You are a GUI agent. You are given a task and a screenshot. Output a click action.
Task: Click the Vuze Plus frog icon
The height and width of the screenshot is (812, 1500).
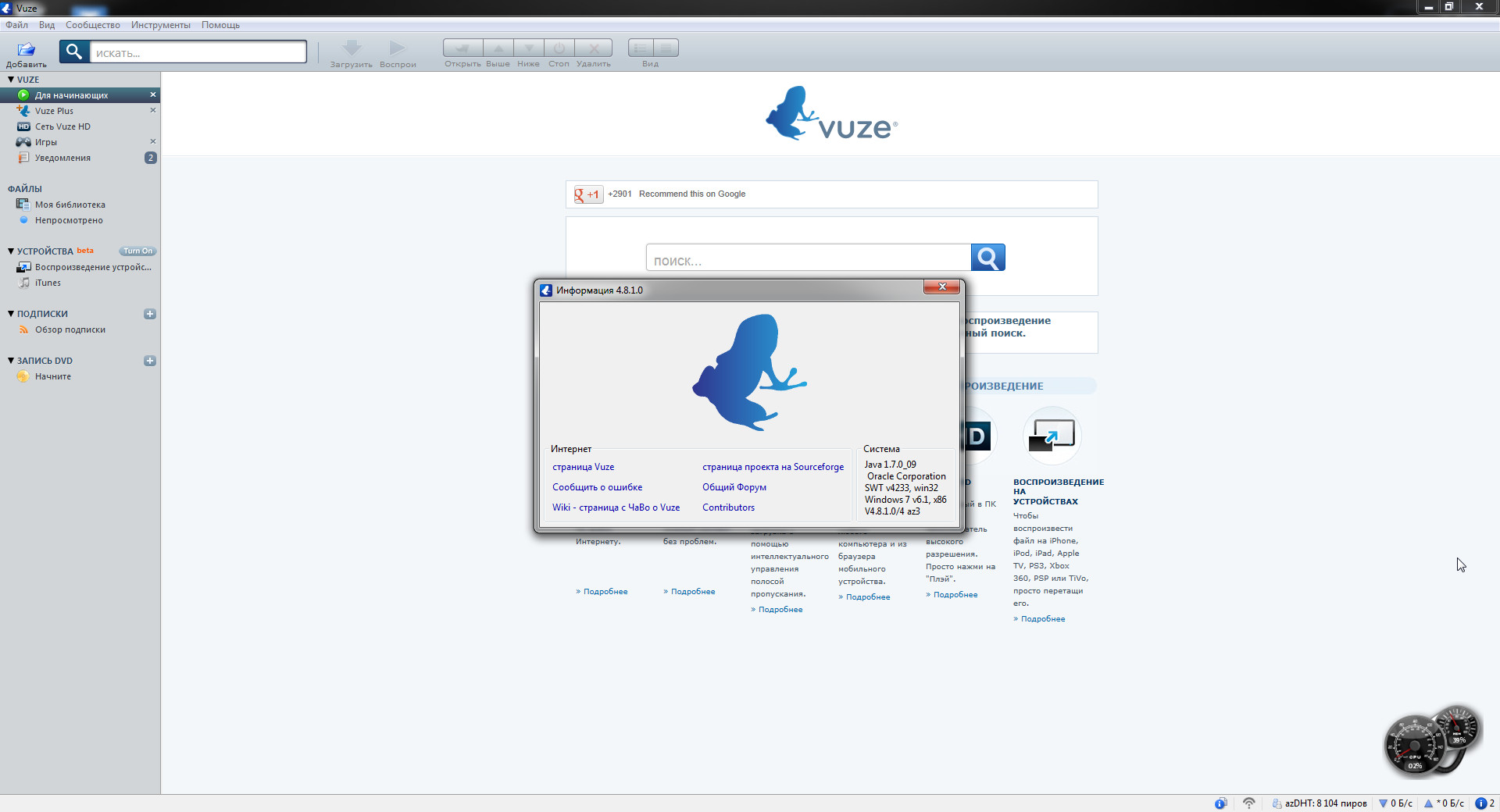click(x=23, y=111)
